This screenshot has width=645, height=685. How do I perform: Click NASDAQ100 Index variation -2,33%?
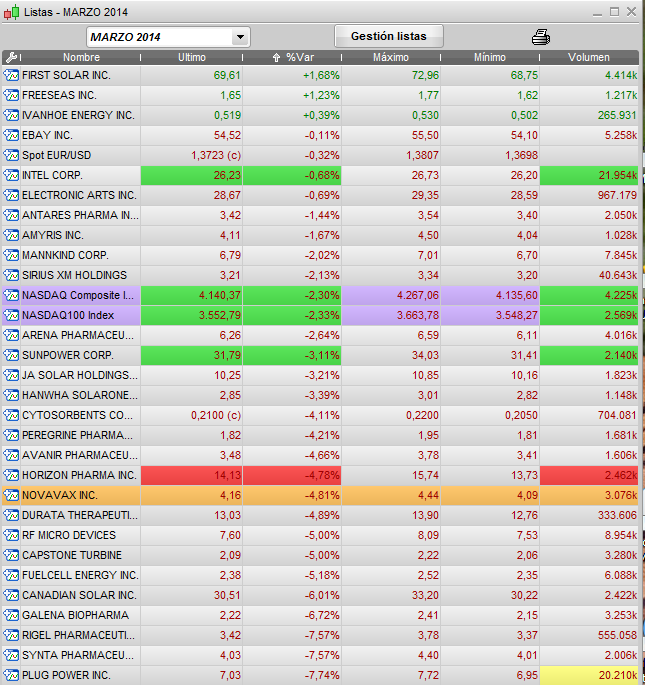pyautogui.click(x=292, y=315)
